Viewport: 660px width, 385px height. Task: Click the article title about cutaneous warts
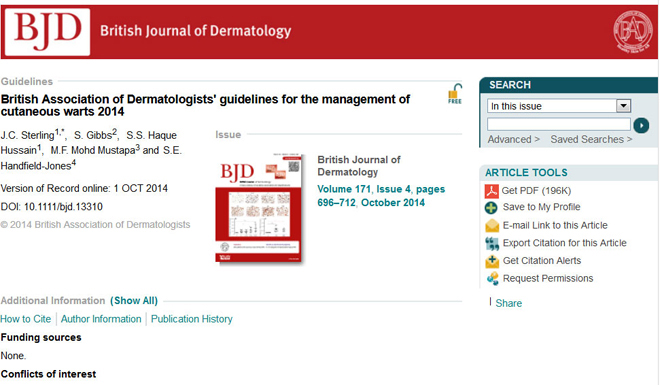coord(205,105)
